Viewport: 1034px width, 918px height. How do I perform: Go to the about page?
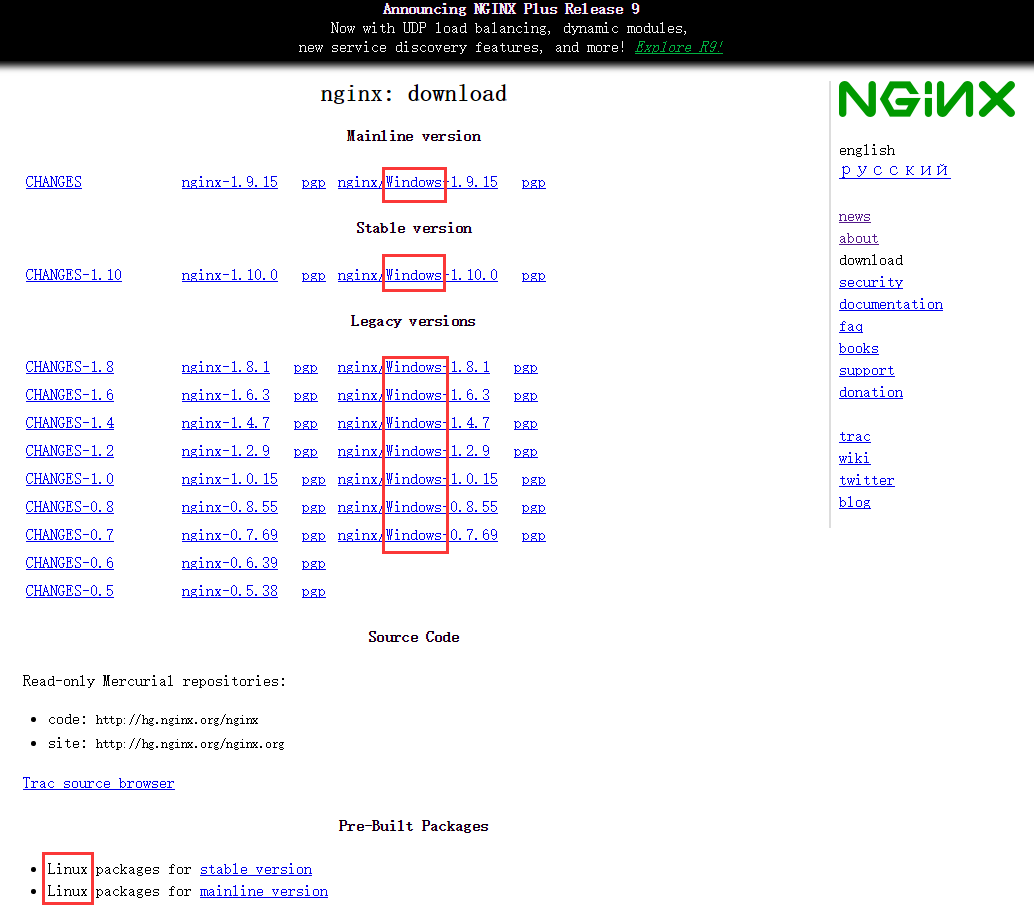(x=859, y=238)
